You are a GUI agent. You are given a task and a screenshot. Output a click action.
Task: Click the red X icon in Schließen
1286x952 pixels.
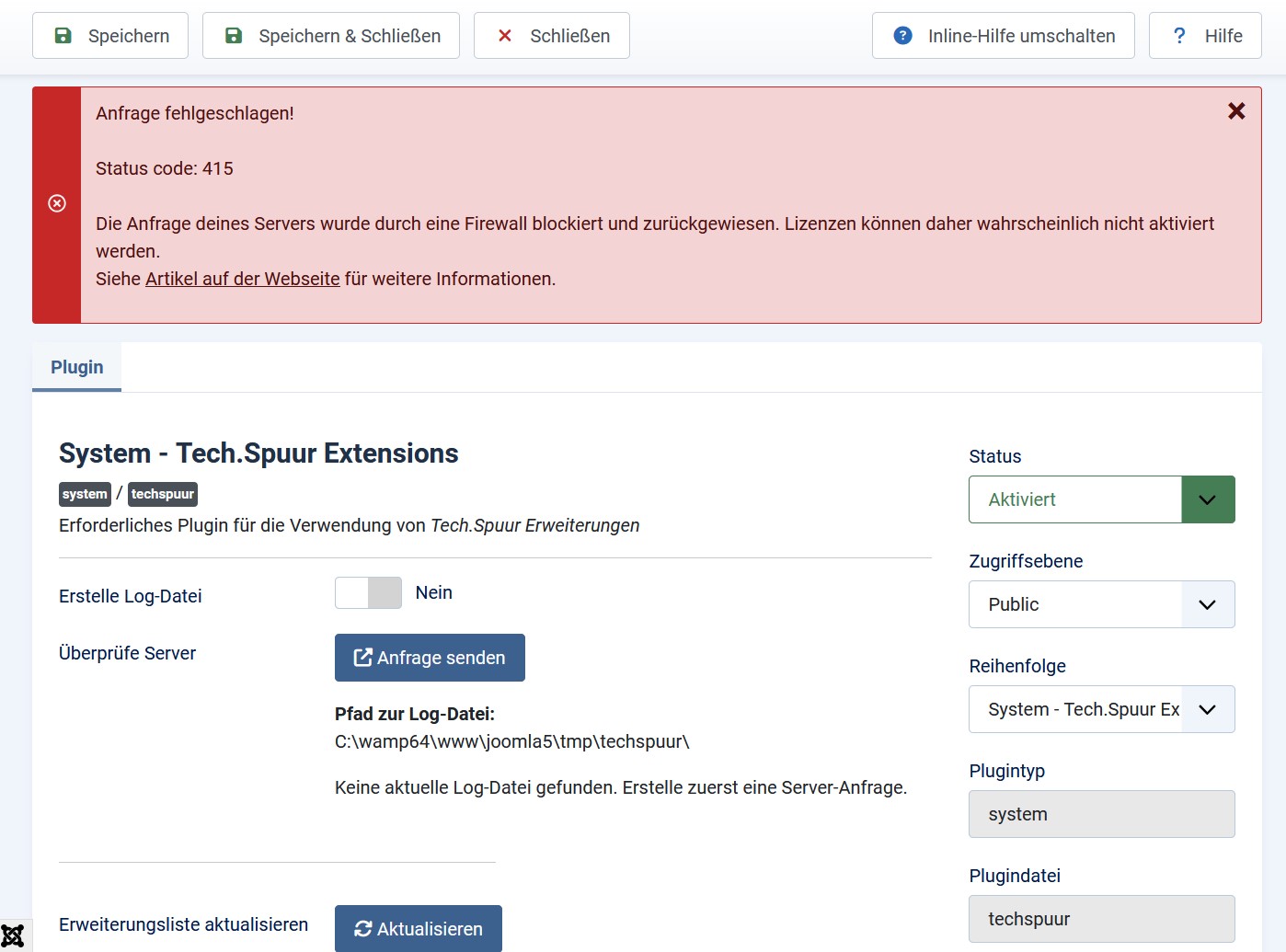pyautogui.click(x=505, y=36)
